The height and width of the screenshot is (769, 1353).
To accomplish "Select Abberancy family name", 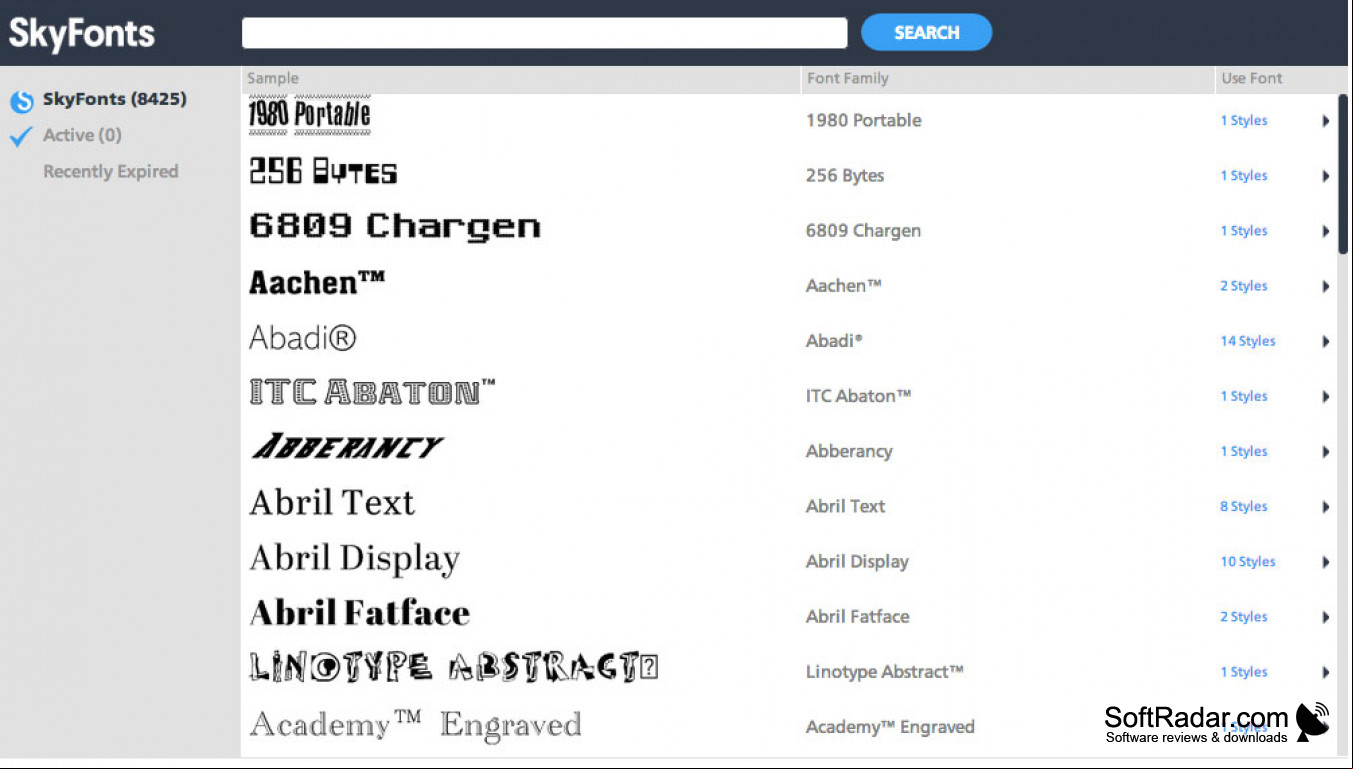I will pyautogui.click(x=849, y=451).
